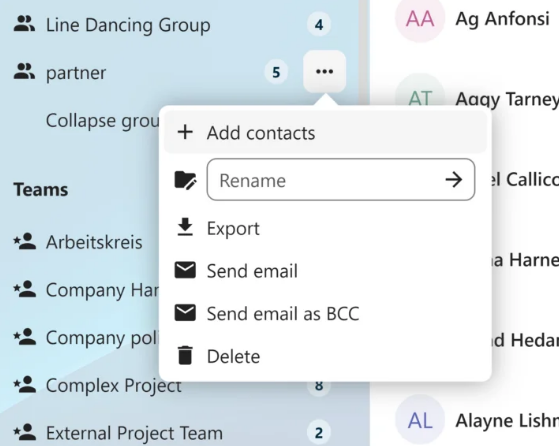The image size is (559, 446).
Task: Open the contact ending in Callico
Action: (x=525, y=179)
